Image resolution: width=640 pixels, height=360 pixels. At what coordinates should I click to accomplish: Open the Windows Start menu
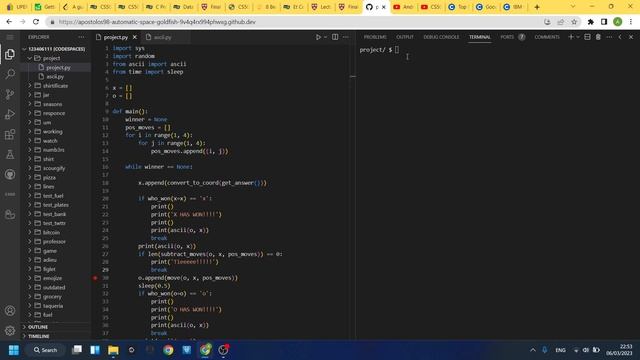[13, 350]
